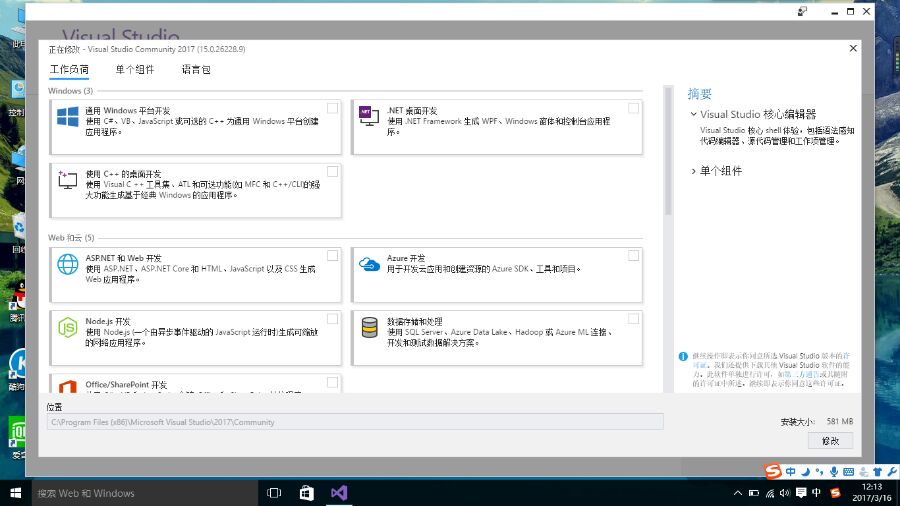The image size is (900, 506).
Task: Click the feedback icon in installer title bar
Action: 802,11
